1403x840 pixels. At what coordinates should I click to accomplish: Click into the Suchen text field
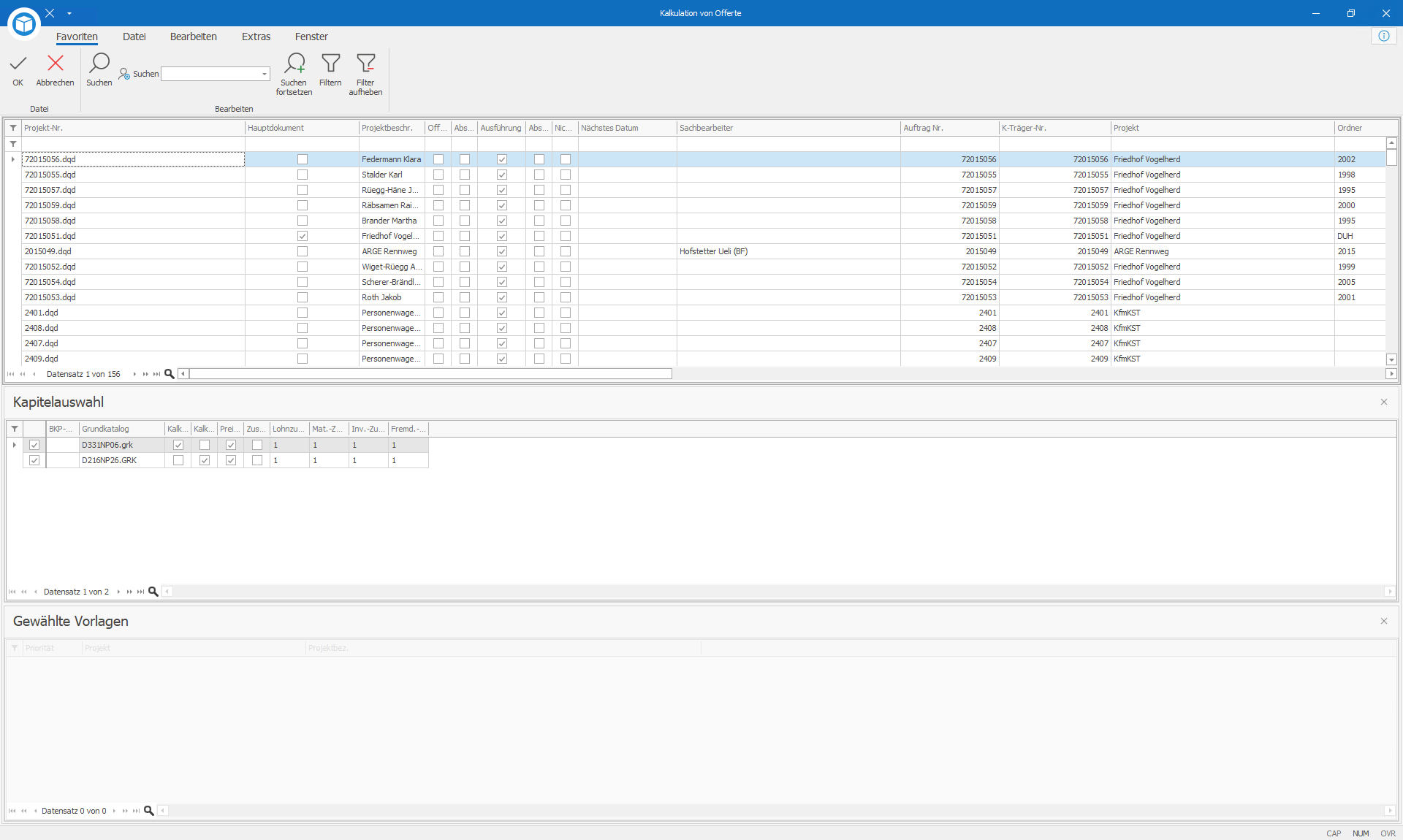(210, 74)
